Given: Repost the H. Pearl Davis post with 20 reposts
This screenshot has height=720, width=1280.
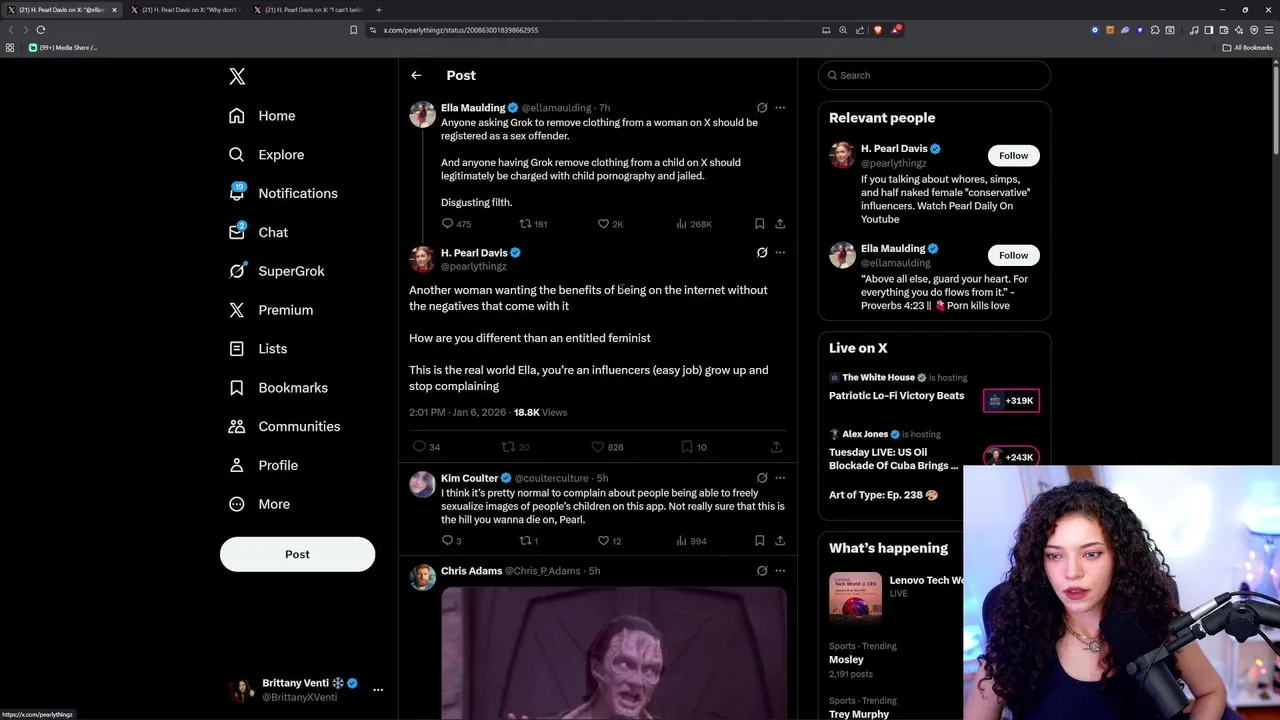Looking at the screenshot, I should pyautogui.click(x=515, y=447).
